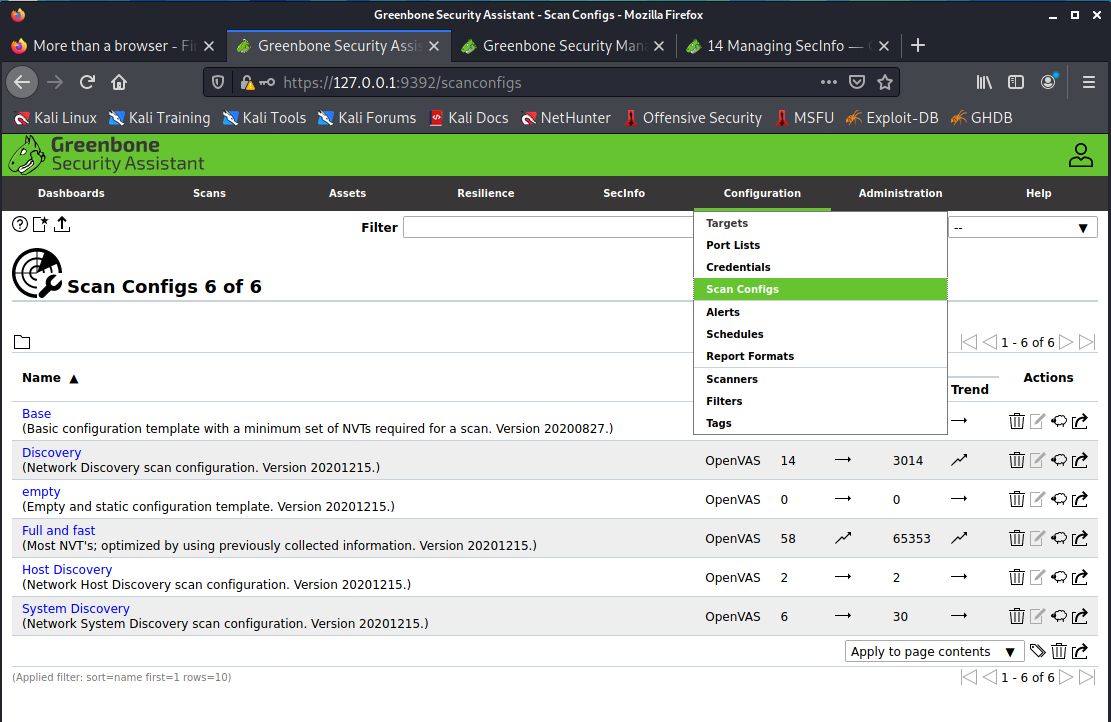This screenshot has height=722, width=1111.
Task: Clone the empty scan config
Action: pos(1059,499)
